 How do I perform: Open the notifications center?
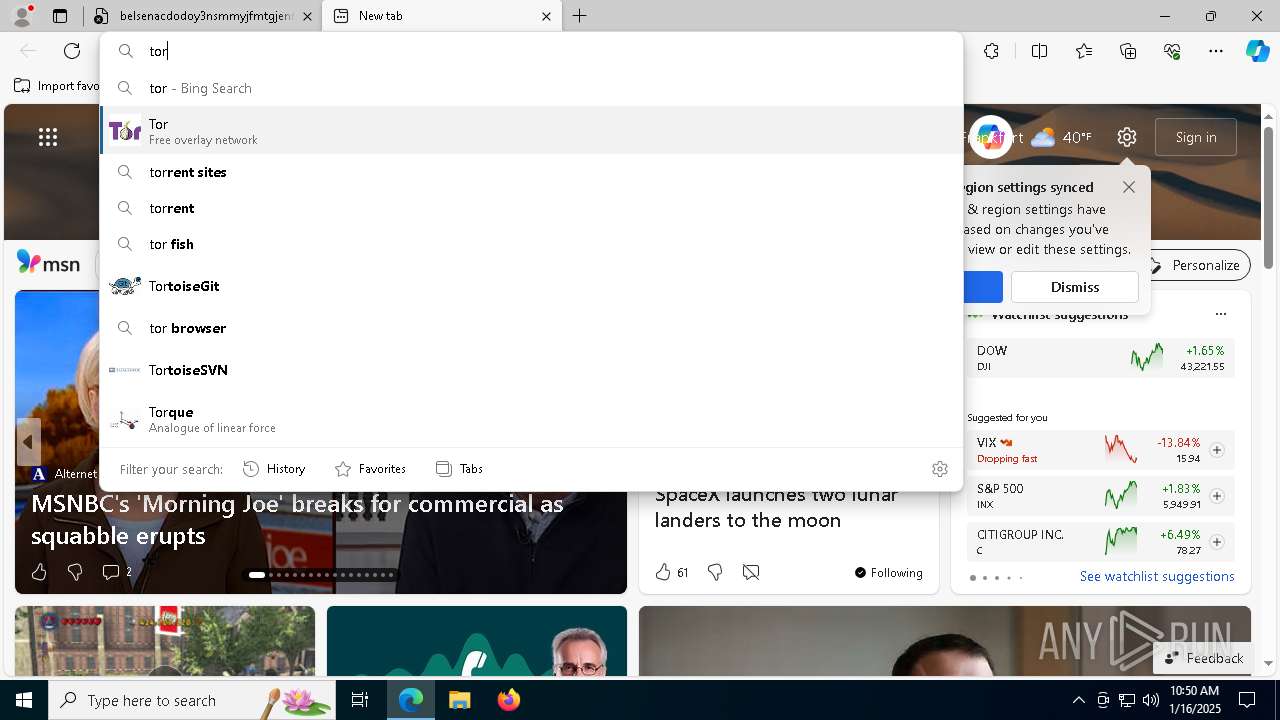click(x=1247, y=700)
